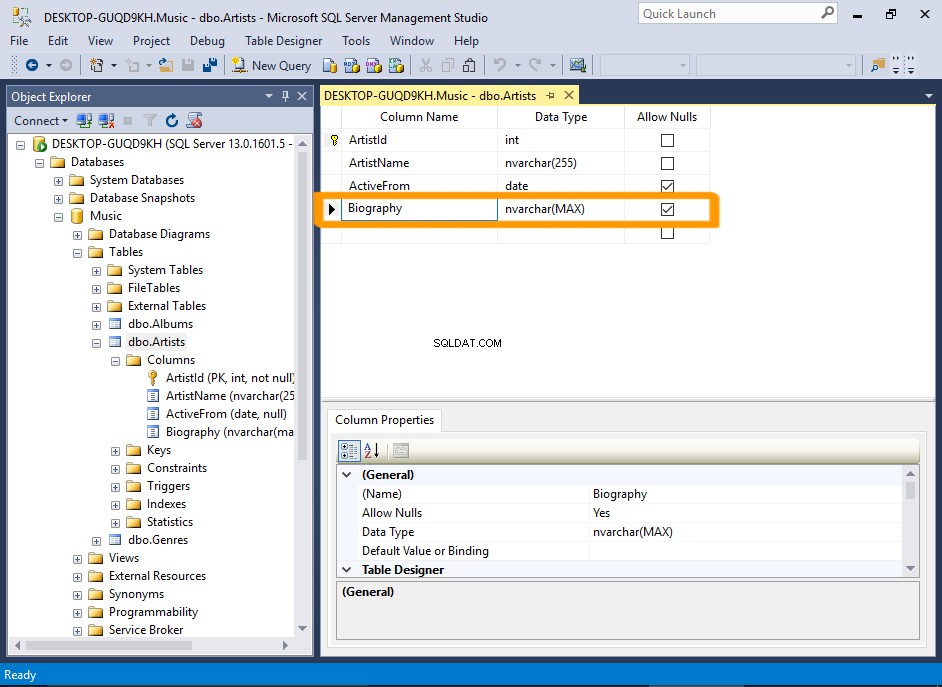The image size is (942, 687).
Task: Click the Cut scissors icon
Action: click(x=426, y=65)
